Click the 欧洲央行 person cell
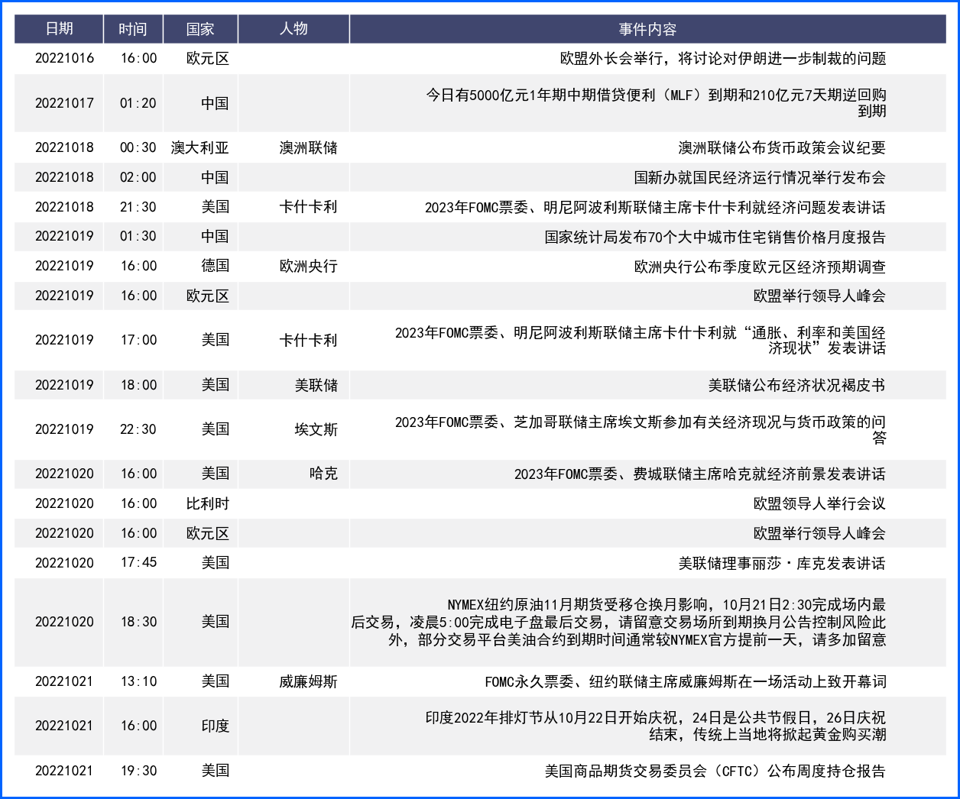This screenshot has width=960, height=799. 308,266
